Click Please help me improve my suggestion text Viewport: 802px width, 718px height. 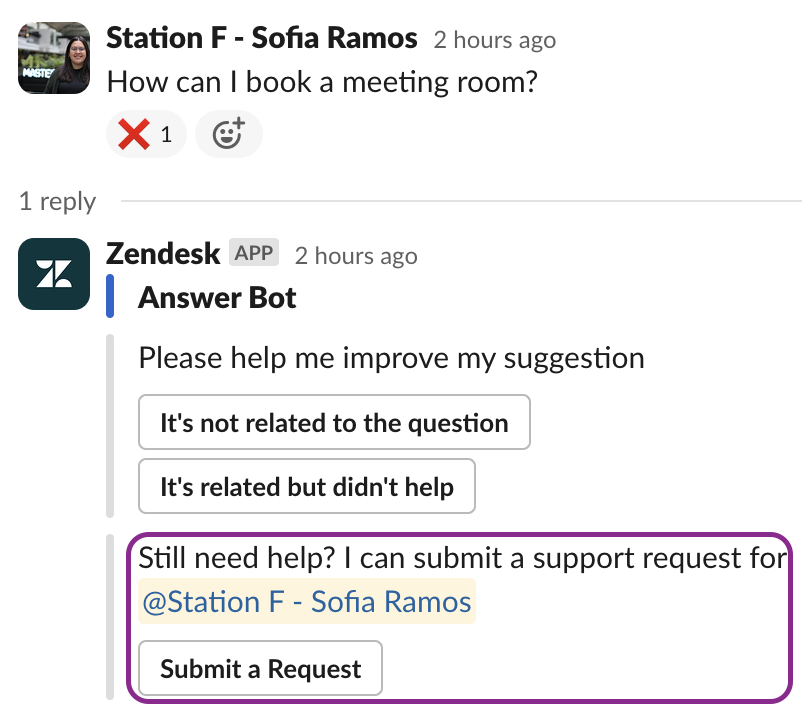click(391, 358)
